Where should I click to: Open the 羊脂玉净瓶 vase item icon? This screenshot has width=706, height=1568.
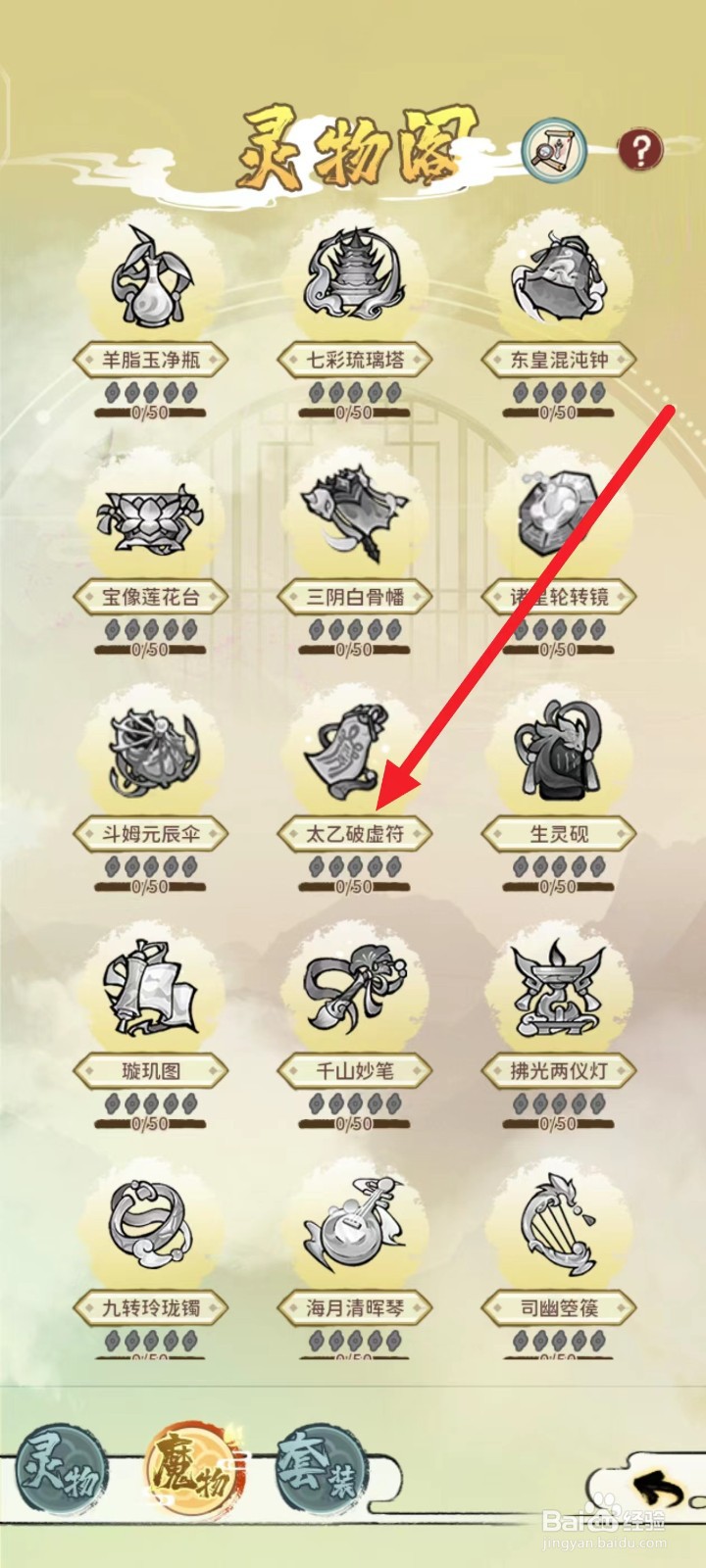coord(149,278)
